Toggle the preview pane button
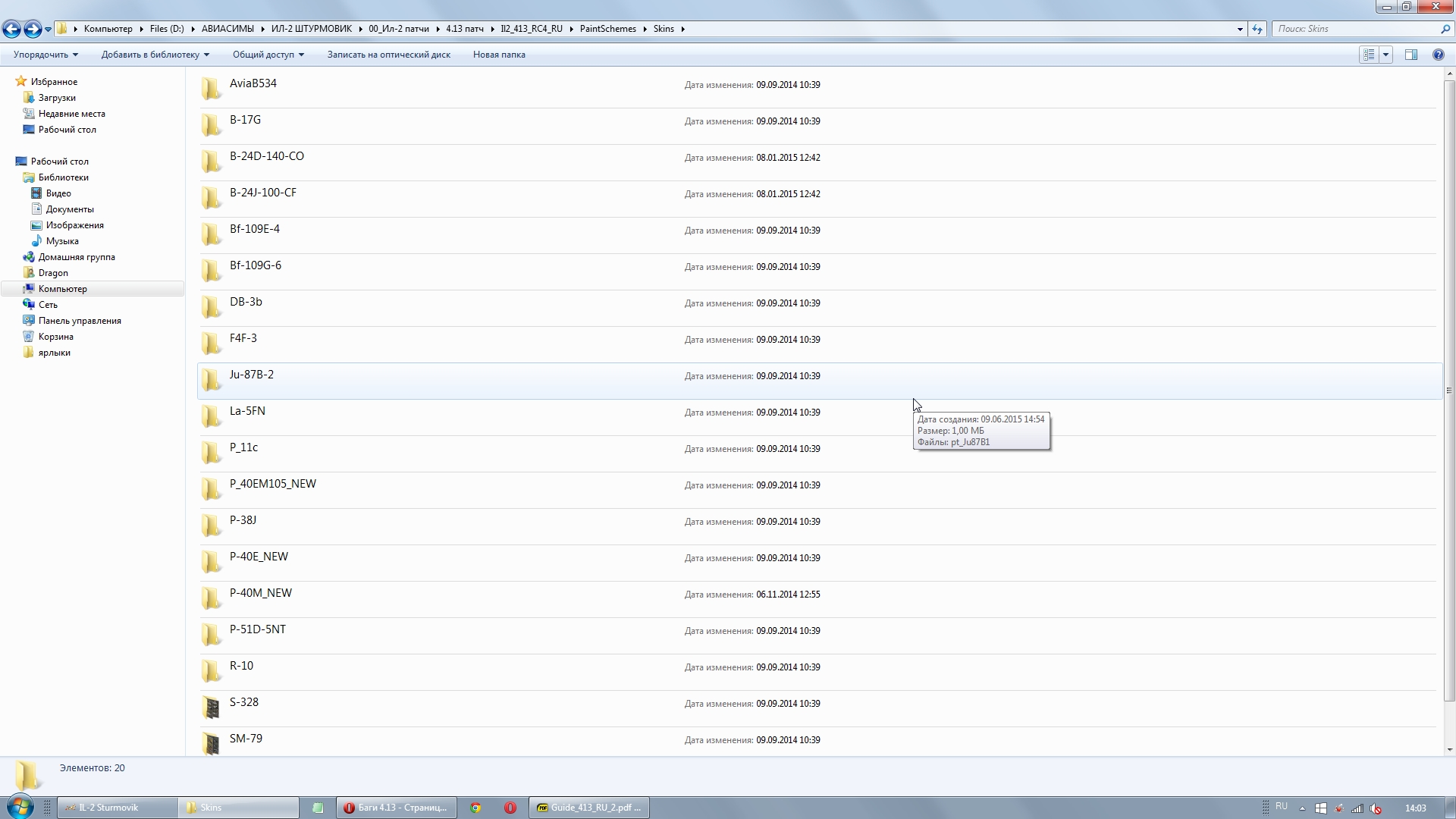 click(1410, 55)
